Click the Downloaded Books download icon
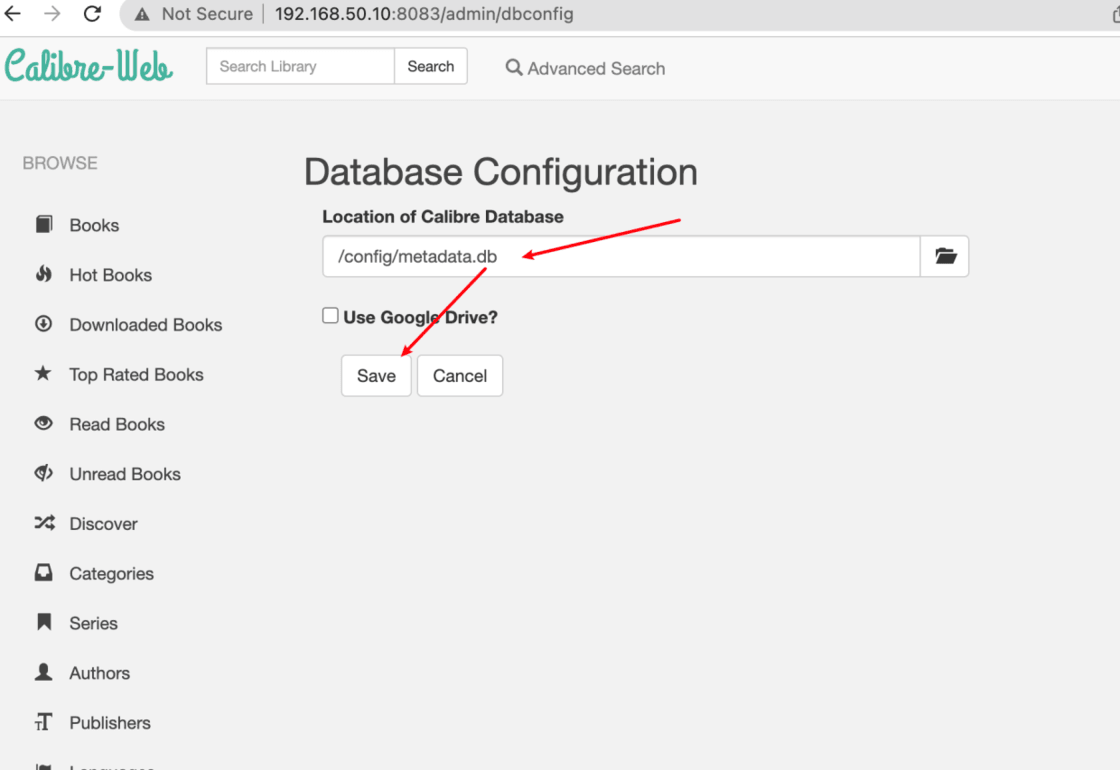This screenshot has width=1120, height=770. [44, 324]
